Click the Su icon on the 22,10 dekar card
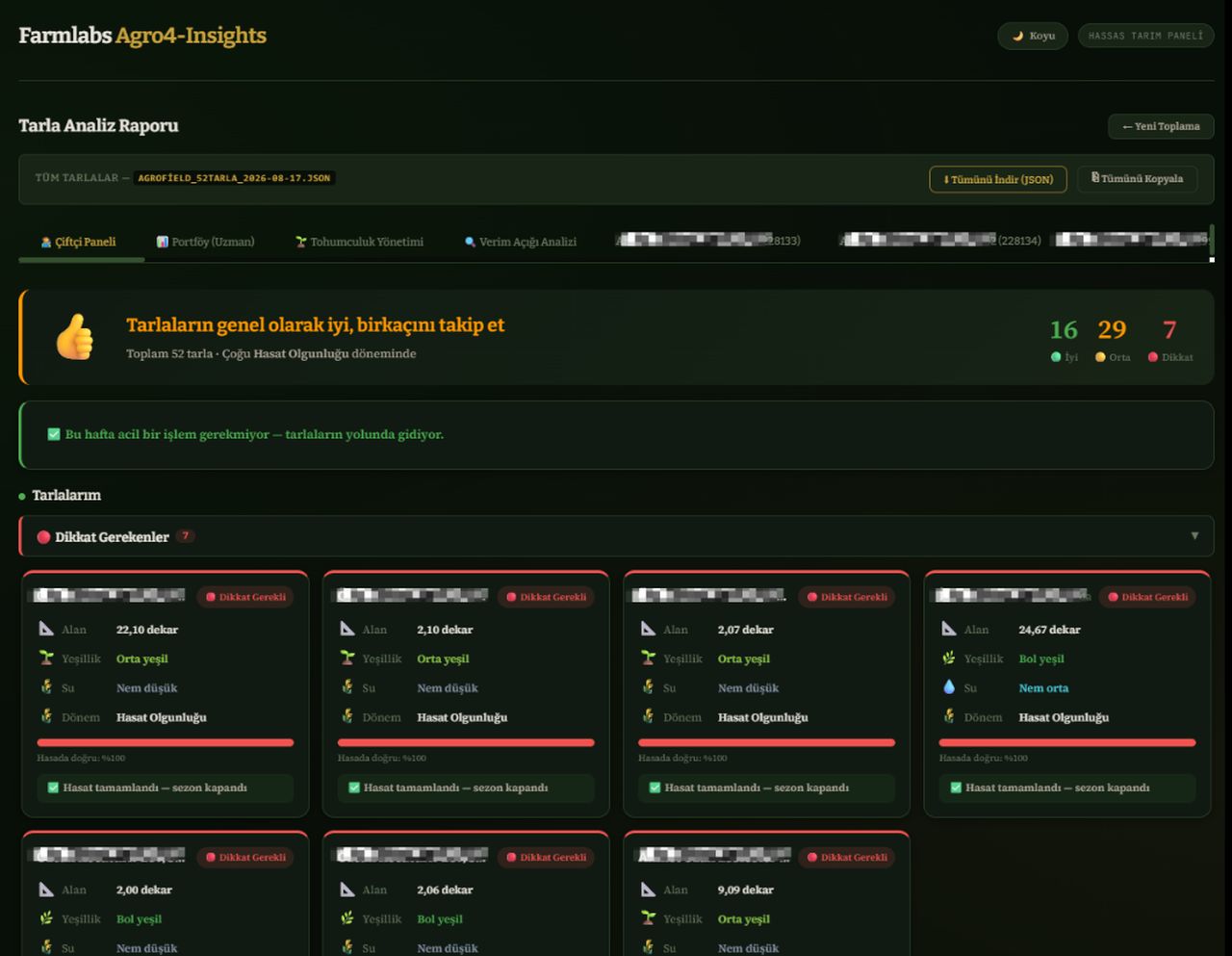Screen dimensions: 1232x956 (46, 687)
